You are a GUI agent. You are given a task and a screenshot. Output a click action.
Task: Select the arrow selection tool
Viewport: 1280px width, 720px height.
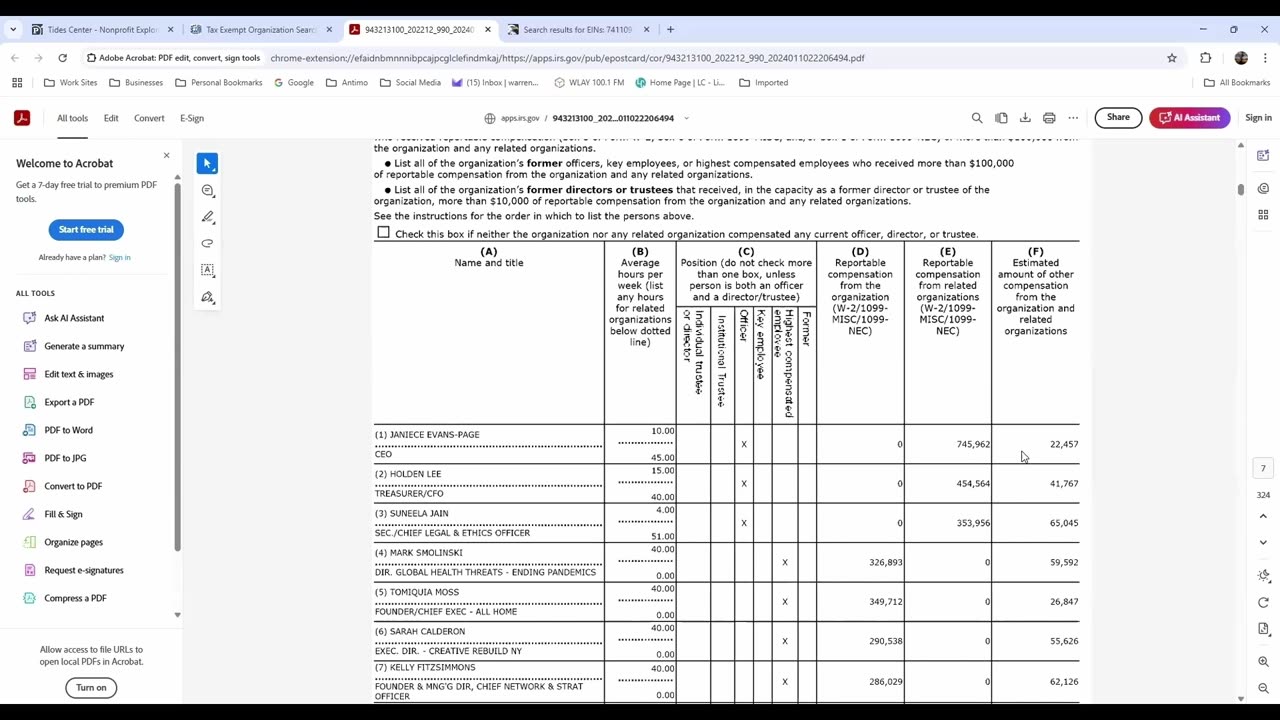coord(207,163)
